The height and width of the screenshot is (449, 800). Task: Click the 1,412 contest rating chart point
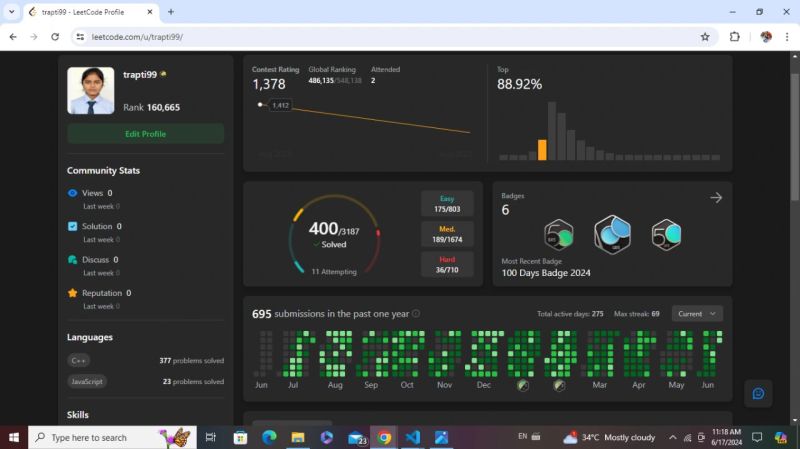pos(260,105)
